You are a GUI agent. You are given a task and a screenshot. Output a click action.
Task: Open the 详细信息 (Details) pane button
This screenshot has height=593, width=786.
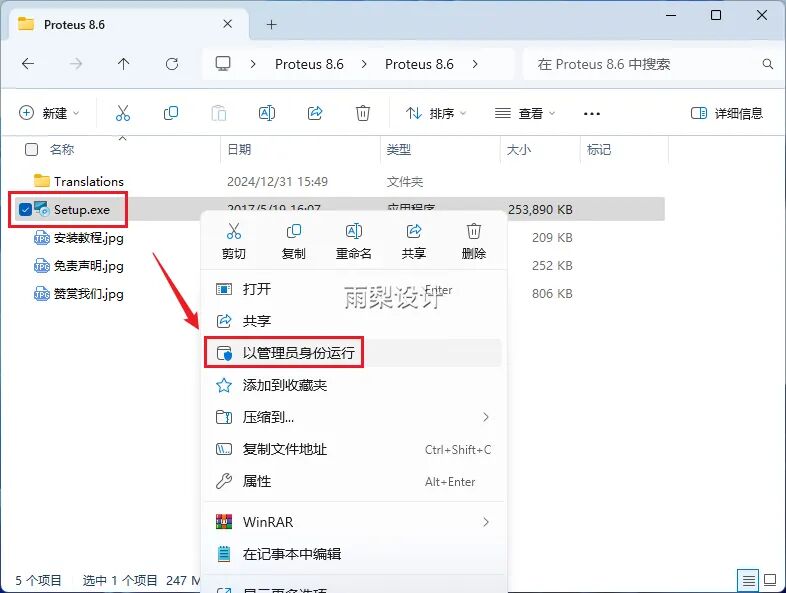727,113
